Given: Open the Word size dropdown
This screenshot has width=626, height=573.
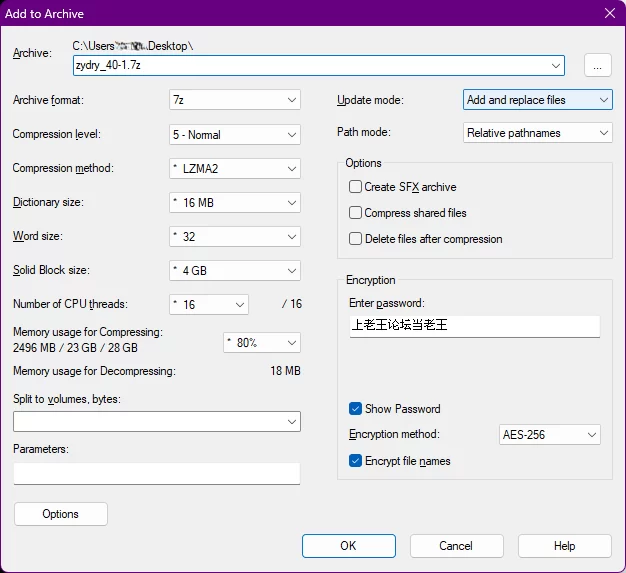Looking at the screenshot, I should [235, 236].
